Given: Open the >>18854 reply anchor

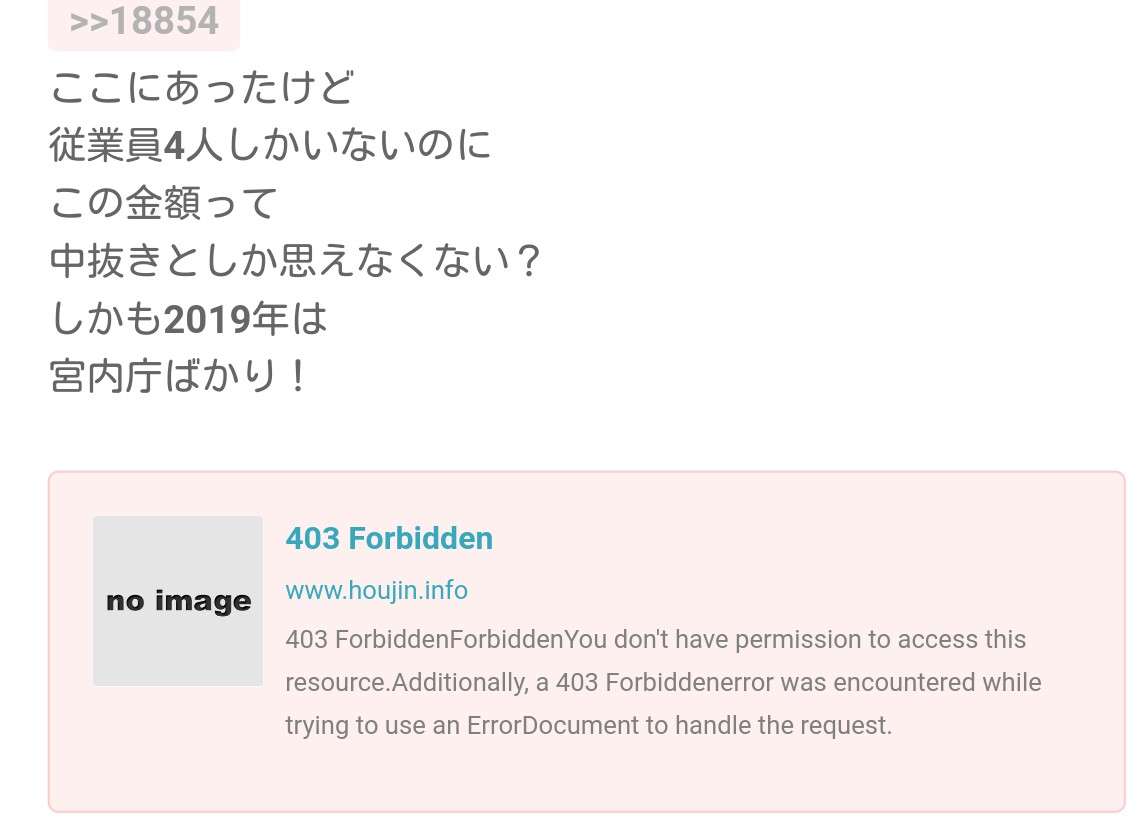Looking at the screenshot, I should click(x=144, y=22).
